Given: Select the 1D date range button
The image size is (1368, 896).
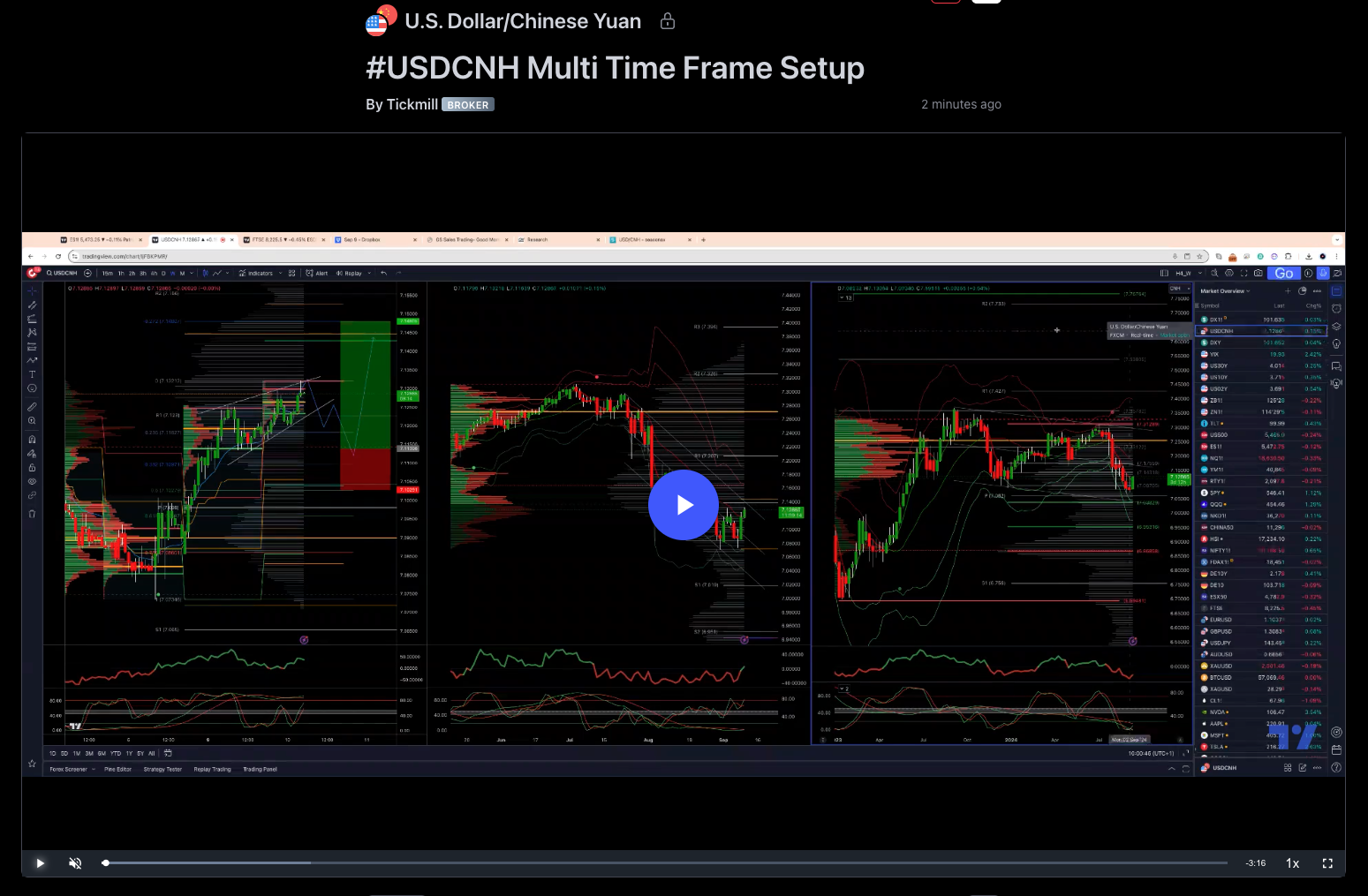Looking at the screenshot, I should pos(52,753).
